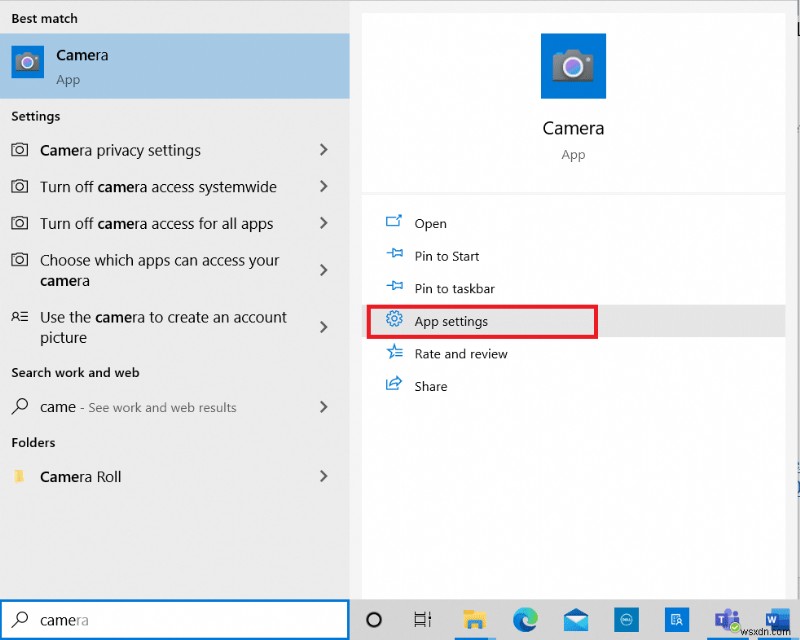This screenshot has width=800, height=640.
Task: Click the Camera Roll folder icon
Action: click(21, 477)
